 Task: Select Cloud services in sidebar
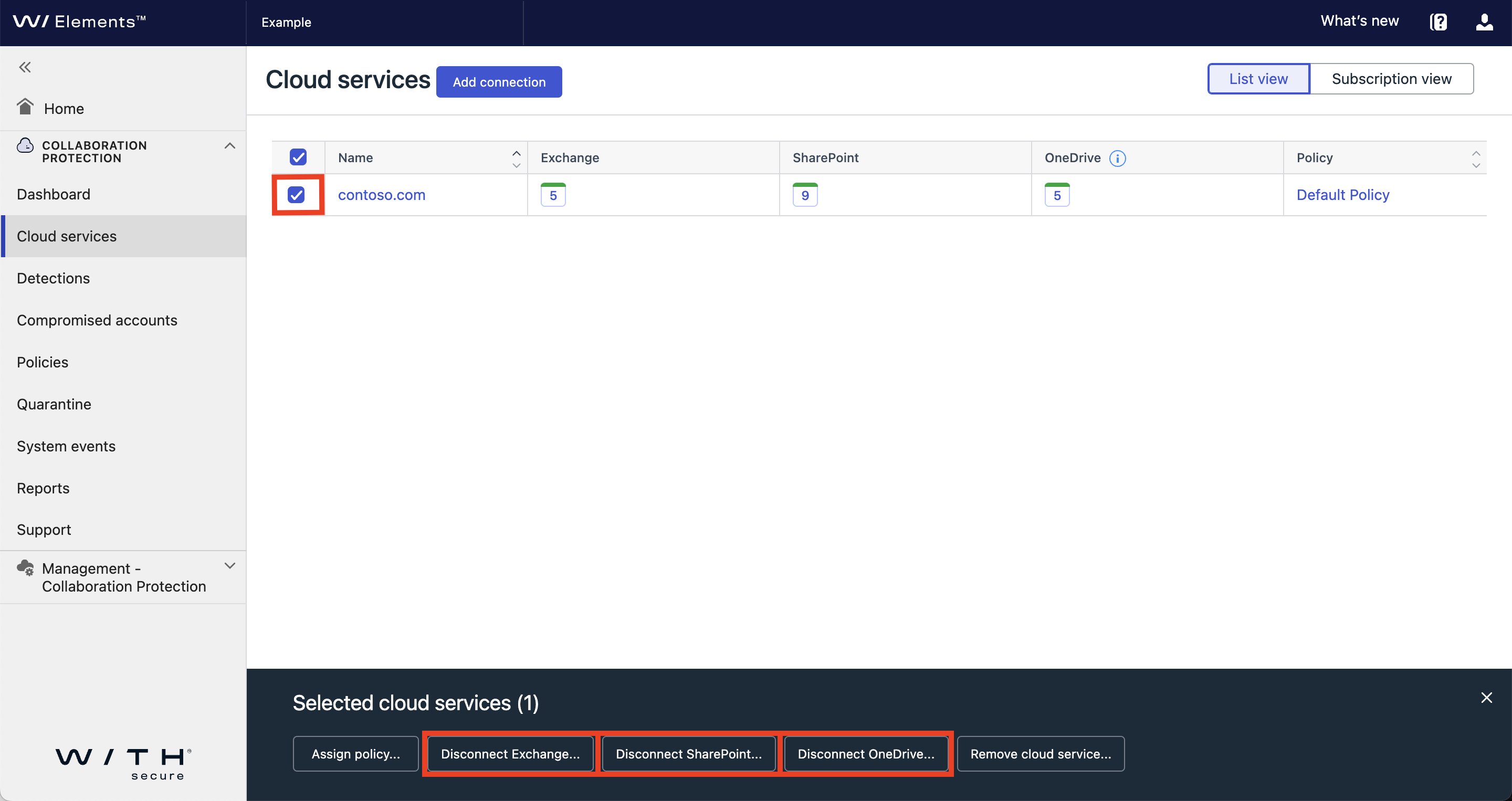(x=123, y=237)
